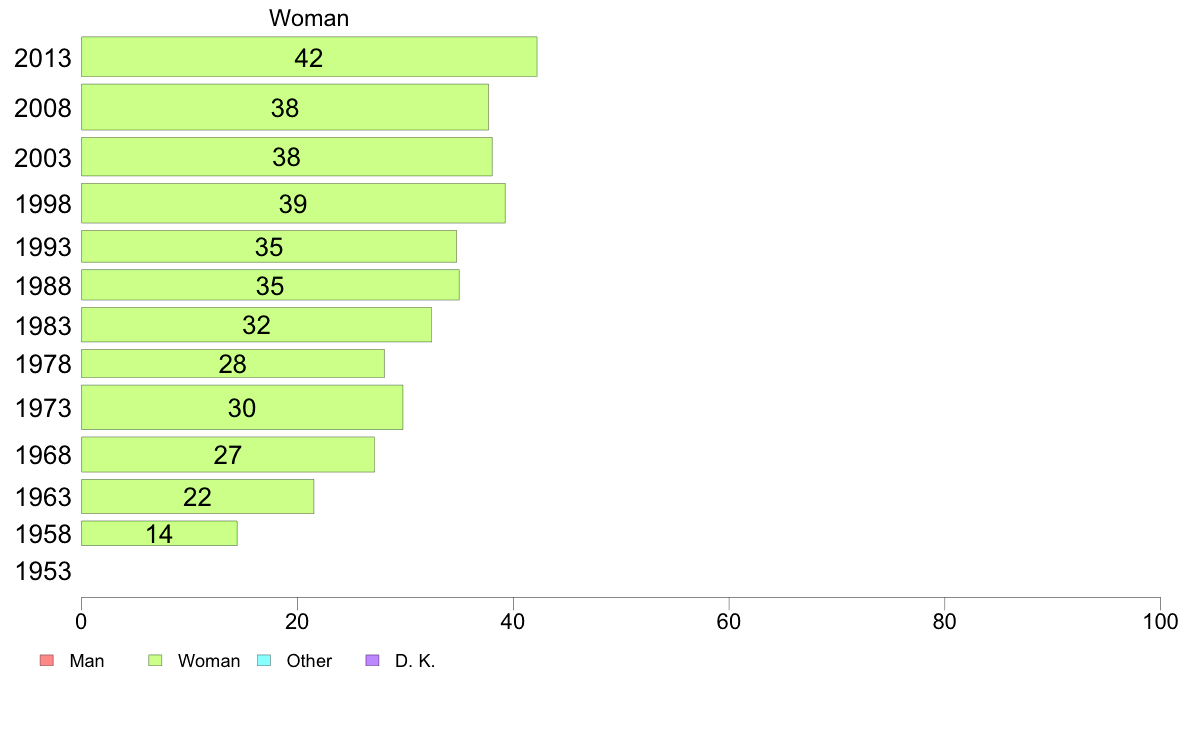Select the 1963 bar showing 22
The height and width of the screenshot is (736, 1188).
(x=197, y=496)
